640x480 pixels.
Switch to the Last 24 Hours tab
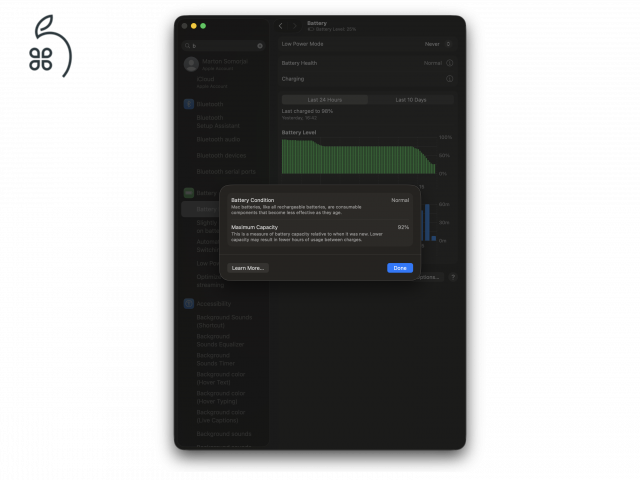325,100
